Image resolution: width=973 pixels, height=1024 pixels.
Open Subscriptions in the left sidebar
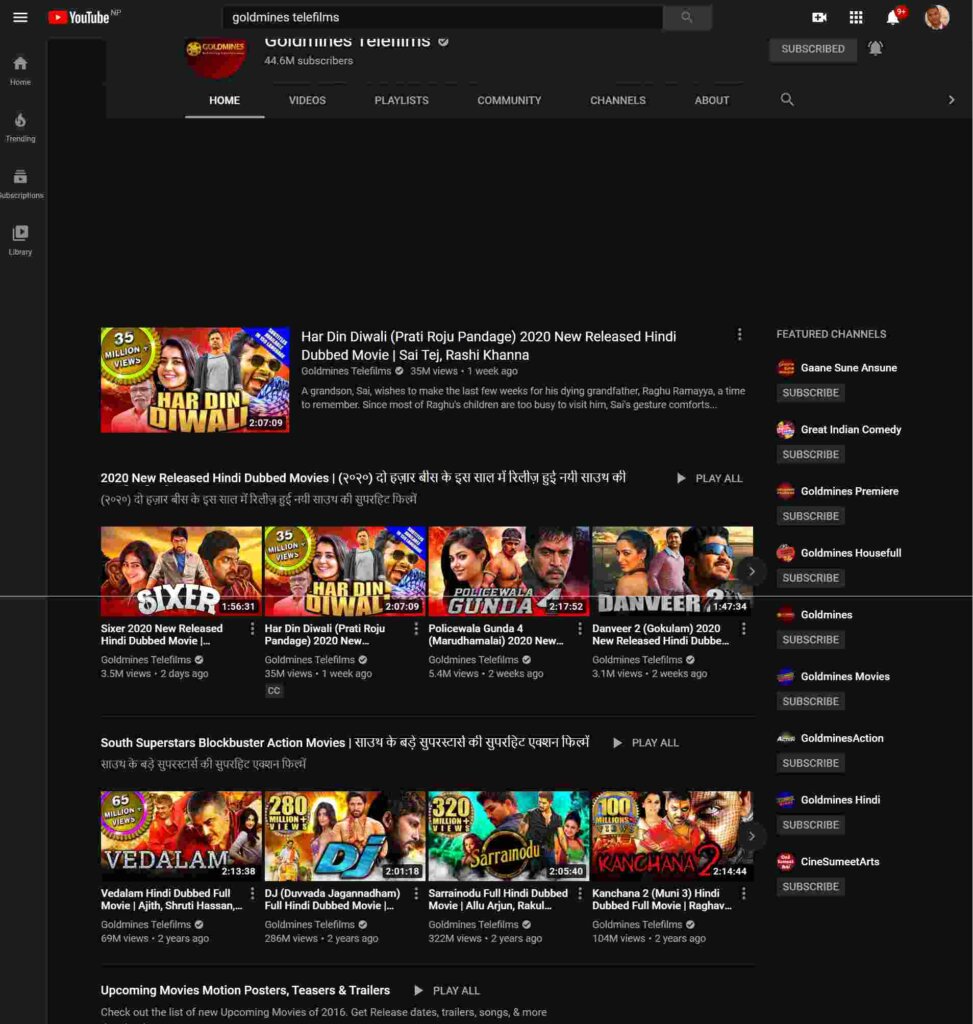(x=20, y=184)
